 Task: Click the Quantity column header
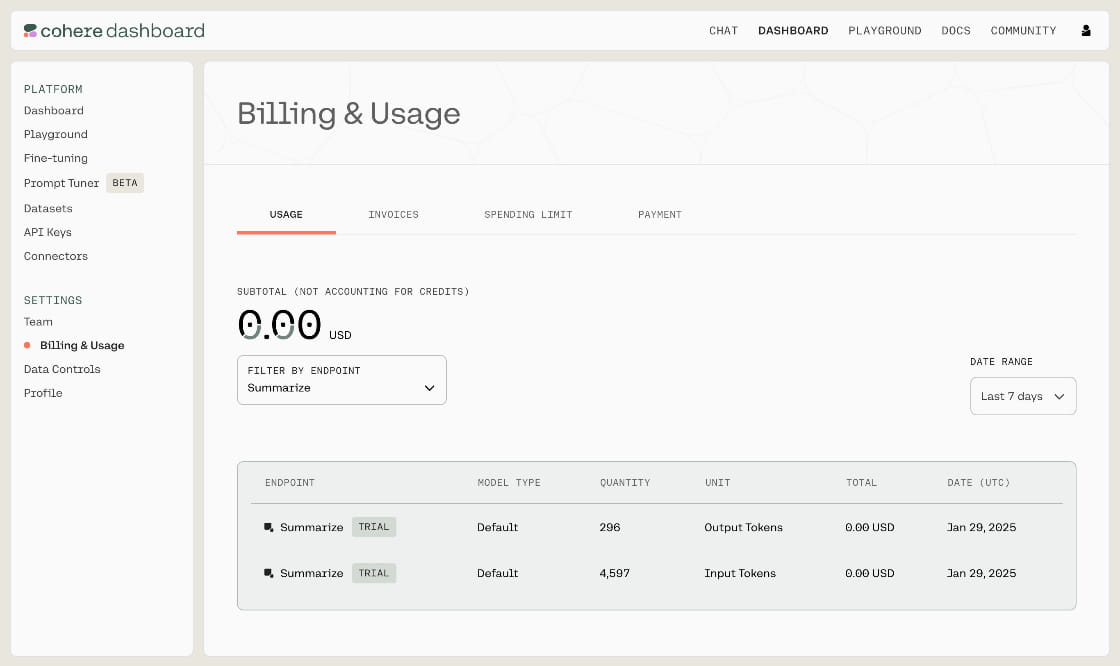tap(625, 482)
